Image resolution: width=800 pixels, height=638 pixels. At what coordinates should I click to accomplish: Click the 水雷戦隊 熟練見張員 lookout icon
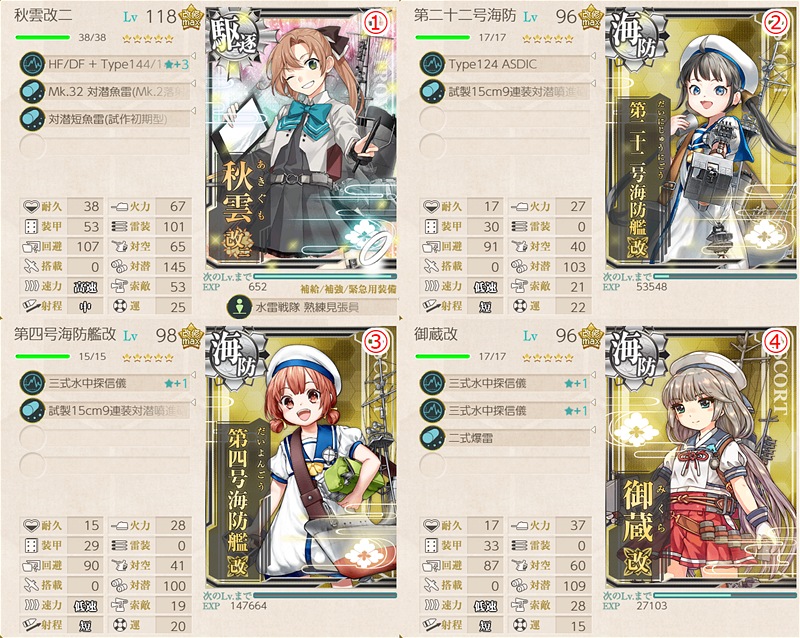[239, 307]
